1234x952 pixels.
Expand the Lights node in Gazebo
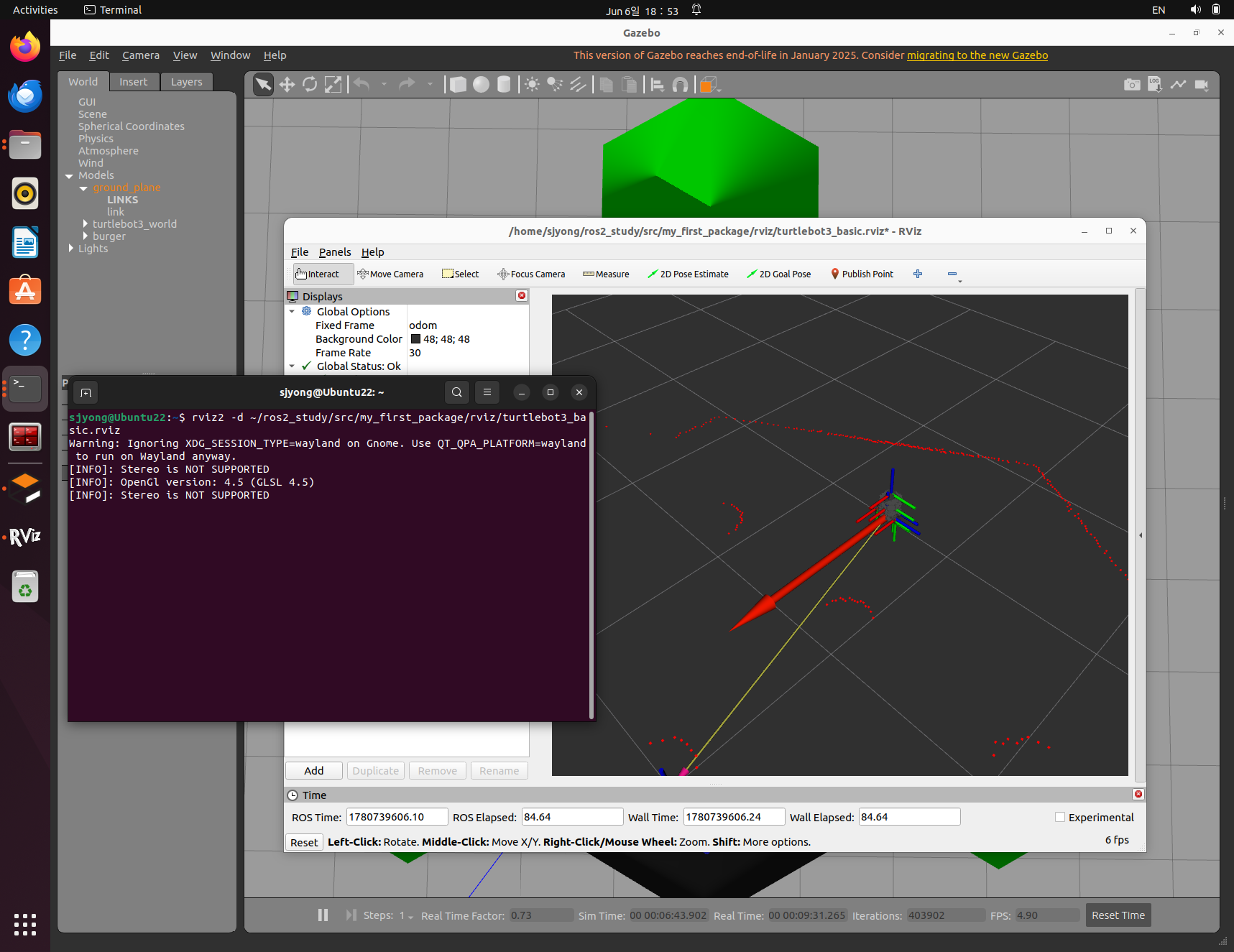(x=71, y=248)
